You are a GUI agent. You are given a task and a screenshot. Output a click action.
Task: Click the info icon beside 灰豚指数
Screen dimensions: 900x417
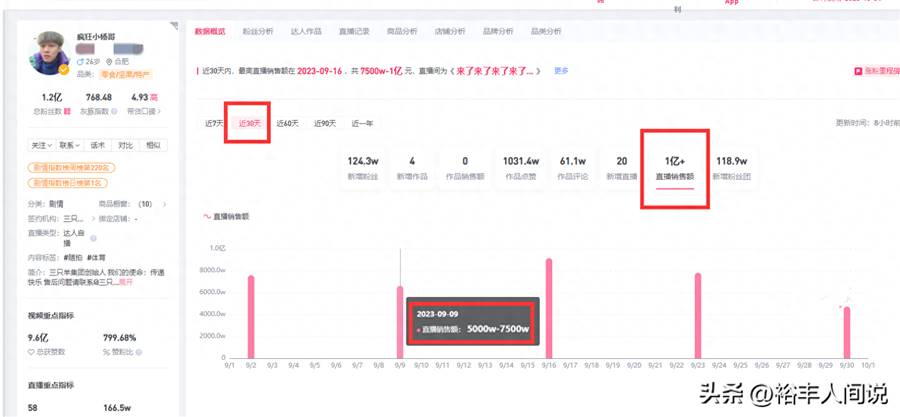click(x=114, y=111)
